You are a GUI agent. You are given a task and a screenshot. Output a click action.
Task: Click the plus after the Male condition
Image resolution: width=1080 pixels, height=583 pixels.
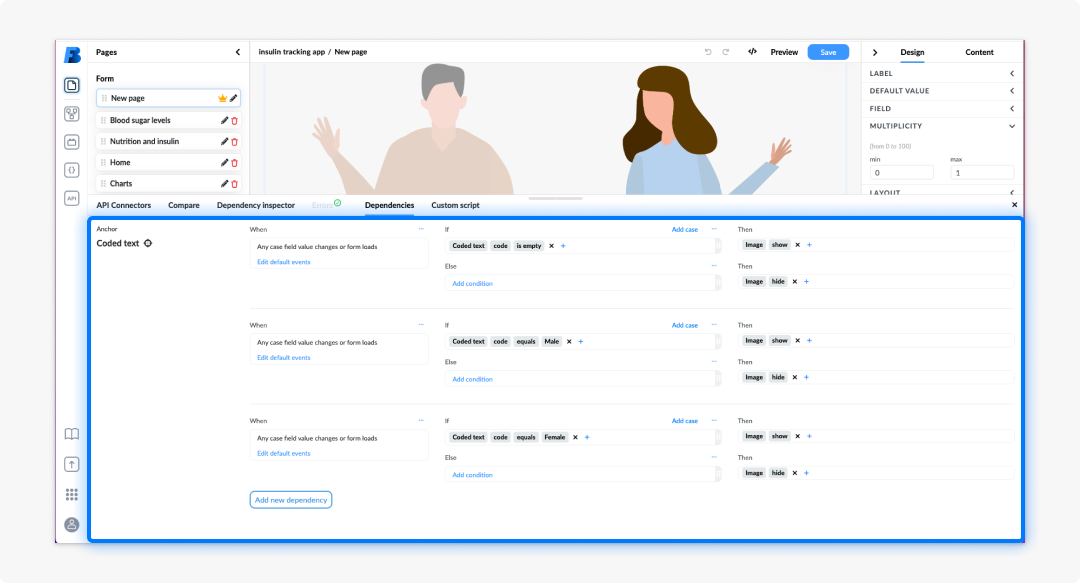point(581,342)
